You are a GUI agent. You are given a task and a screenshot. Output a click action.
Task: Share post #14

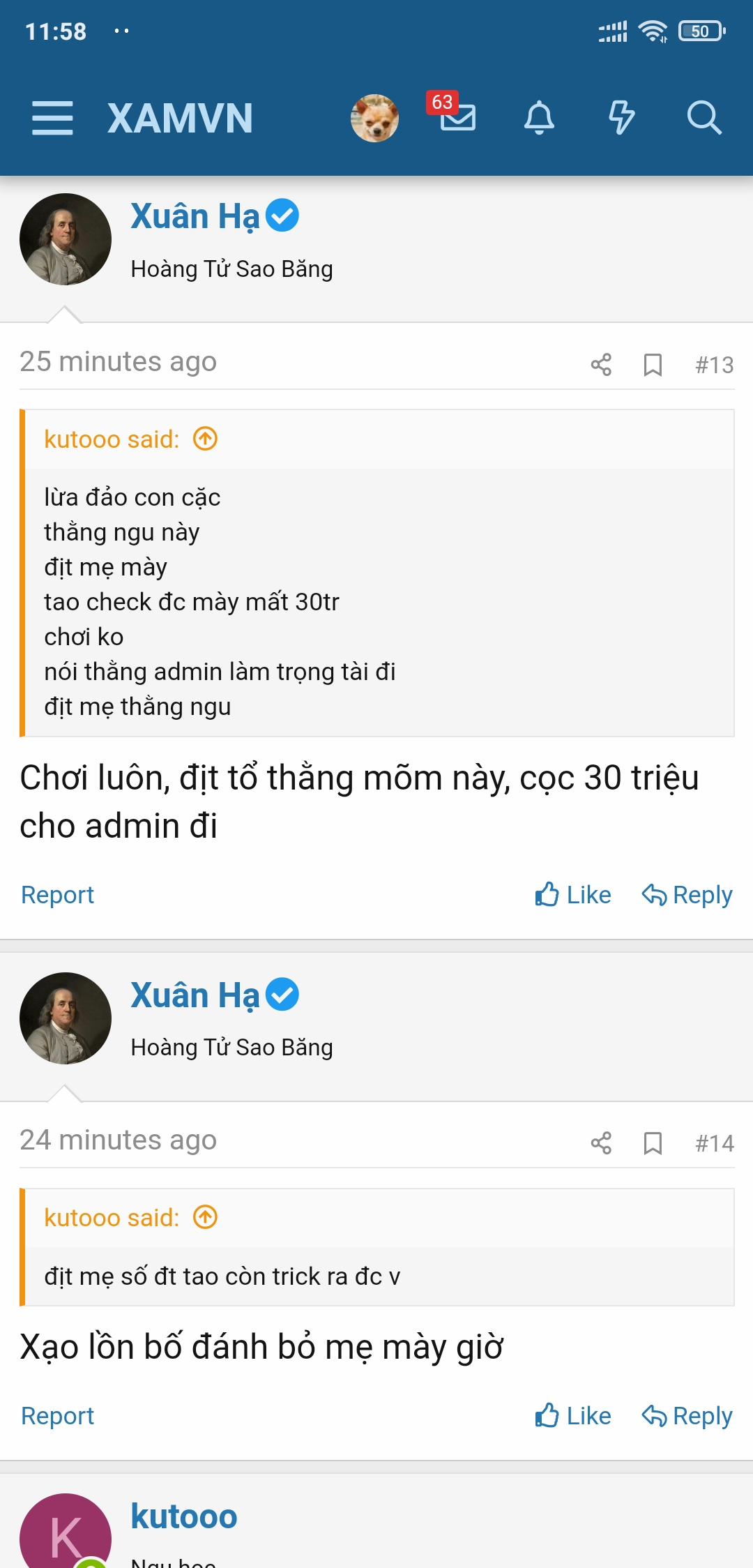[601, 1143]
